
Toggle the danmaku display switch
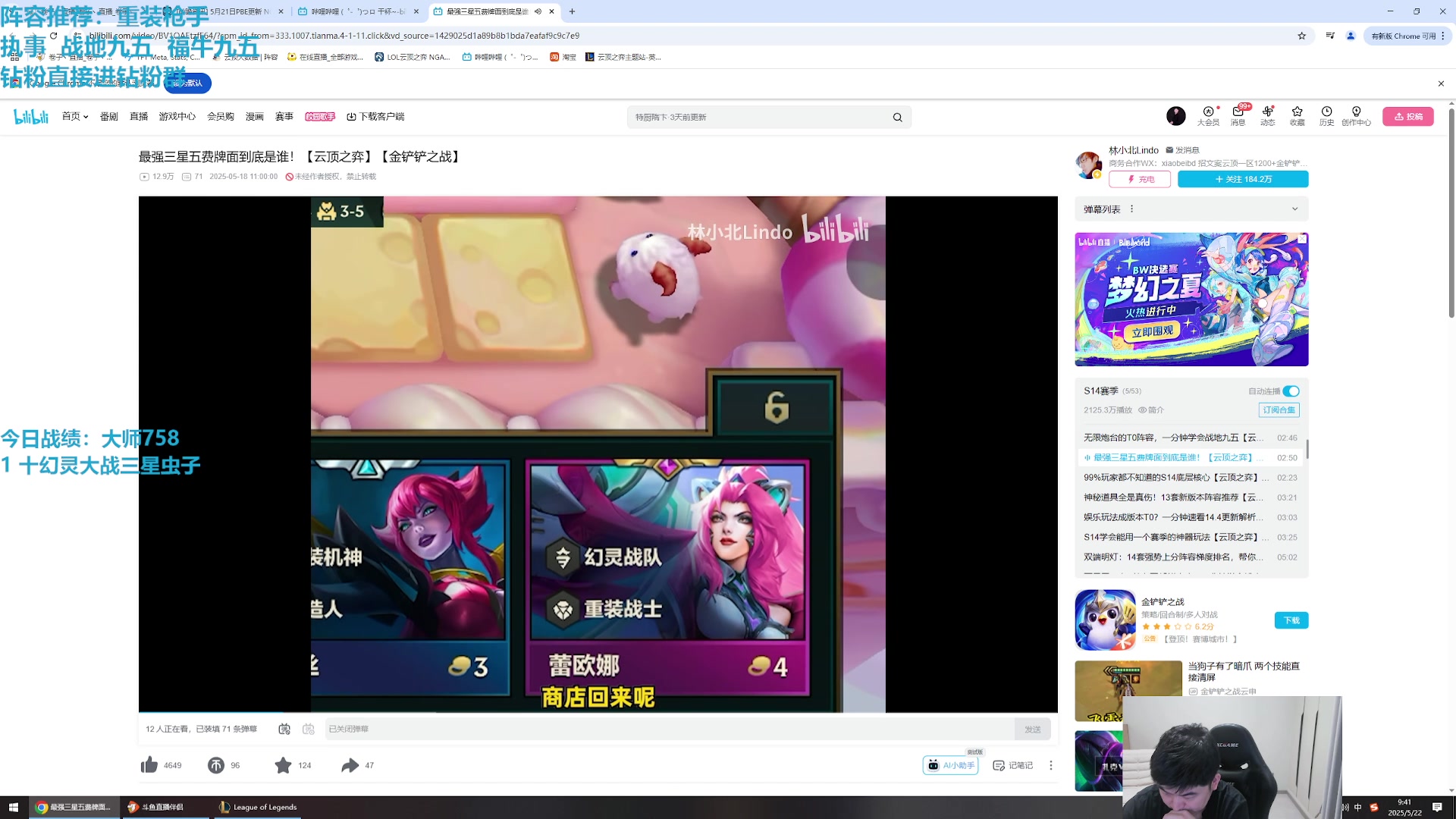coord(284,729)
